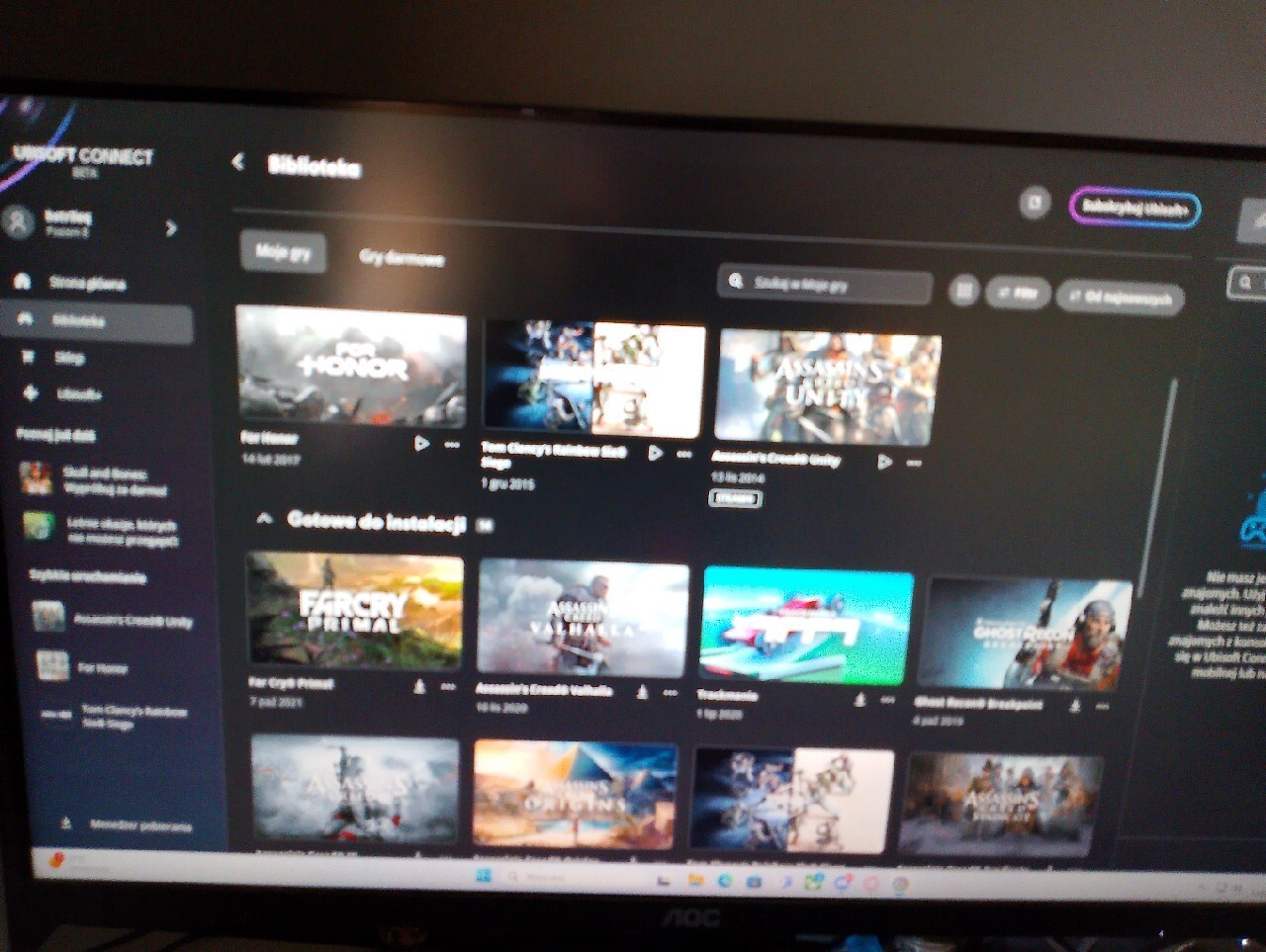Open the Assassin's Creed Valhalla cover
1266x952 pixels.
[583, 618]
